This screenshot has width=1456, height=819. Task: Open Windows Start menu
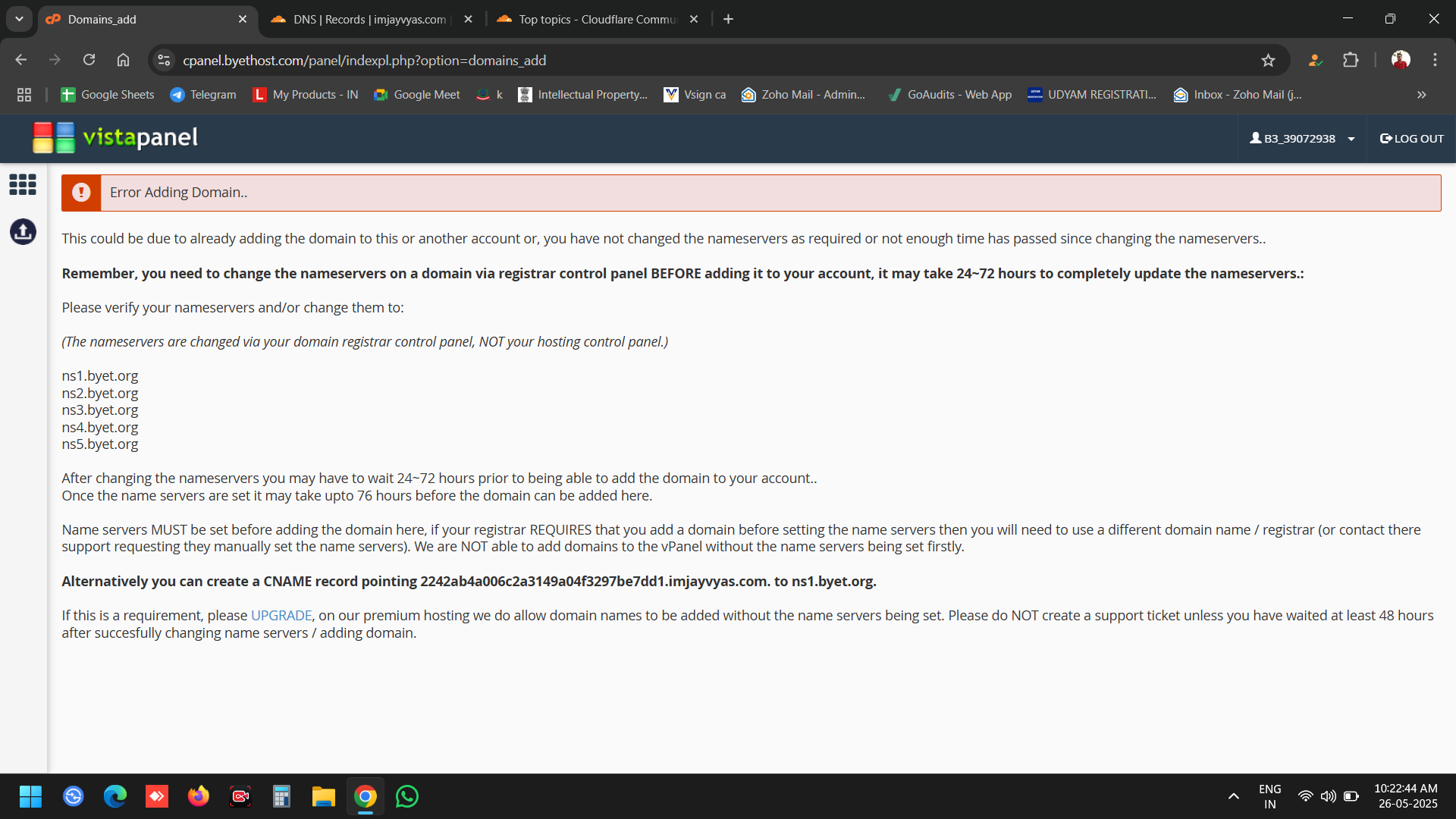pos(30,796)
